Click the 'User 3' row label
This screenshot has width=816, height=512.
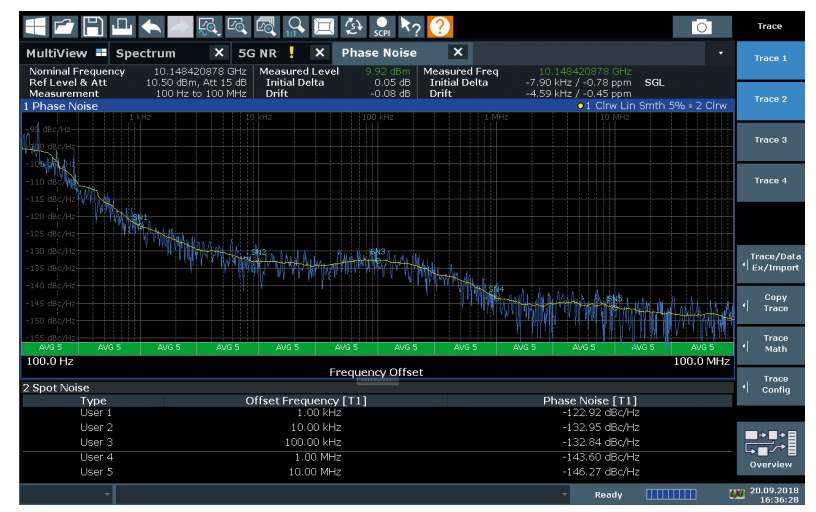click(x=96, y=442)
